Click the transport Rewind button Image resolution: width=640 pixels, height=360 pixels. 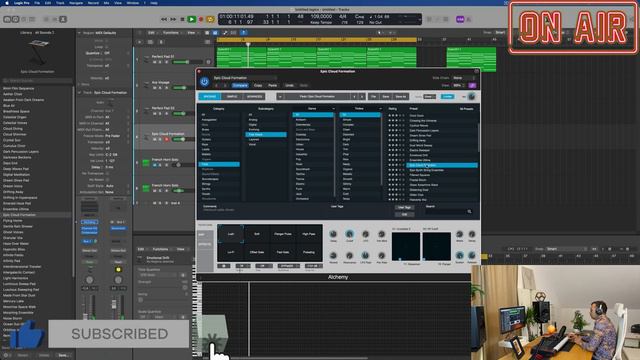click(164, 19)
